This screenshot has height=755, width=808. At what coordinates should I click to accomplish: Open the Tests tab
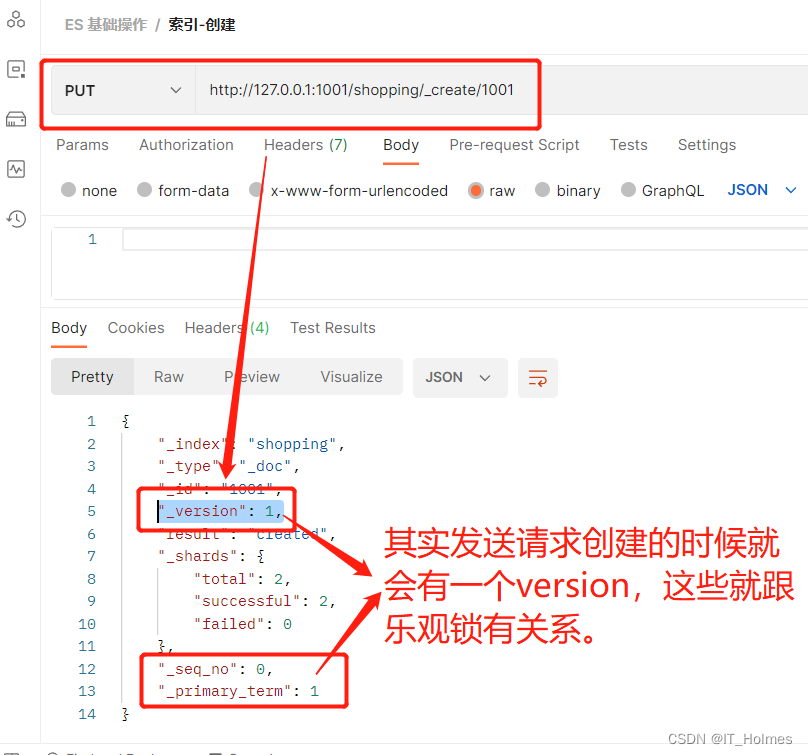tap(629, 145)
